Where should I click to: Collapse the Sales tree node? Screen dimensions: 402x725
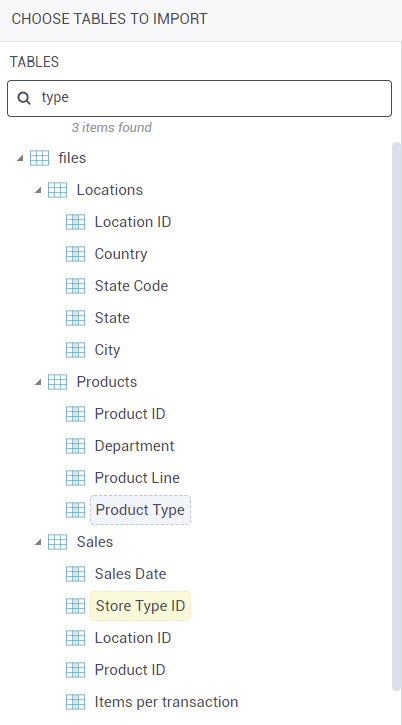[x=38, y=542]
